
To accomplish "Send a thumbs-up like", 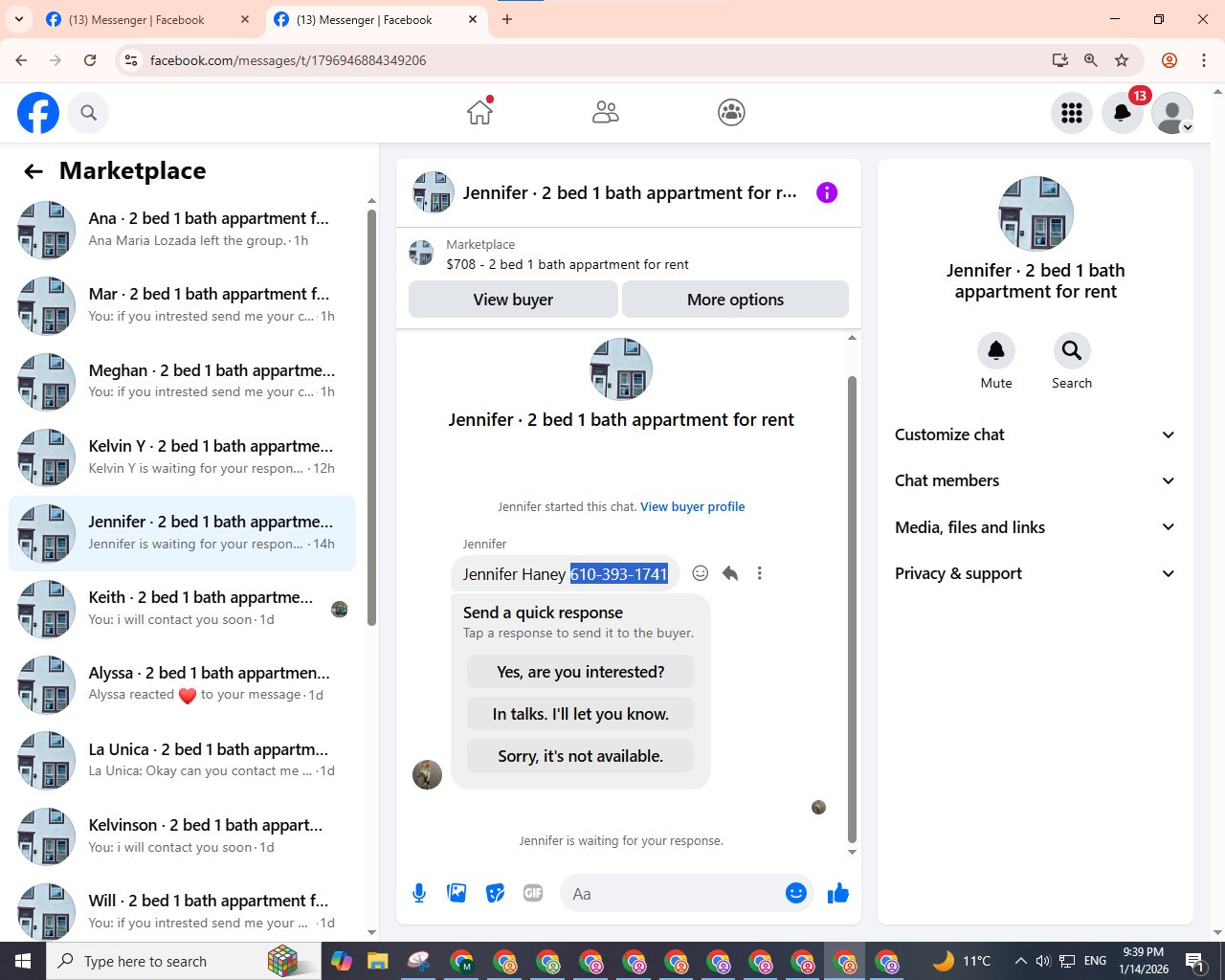I will click(x=838, y=893).
